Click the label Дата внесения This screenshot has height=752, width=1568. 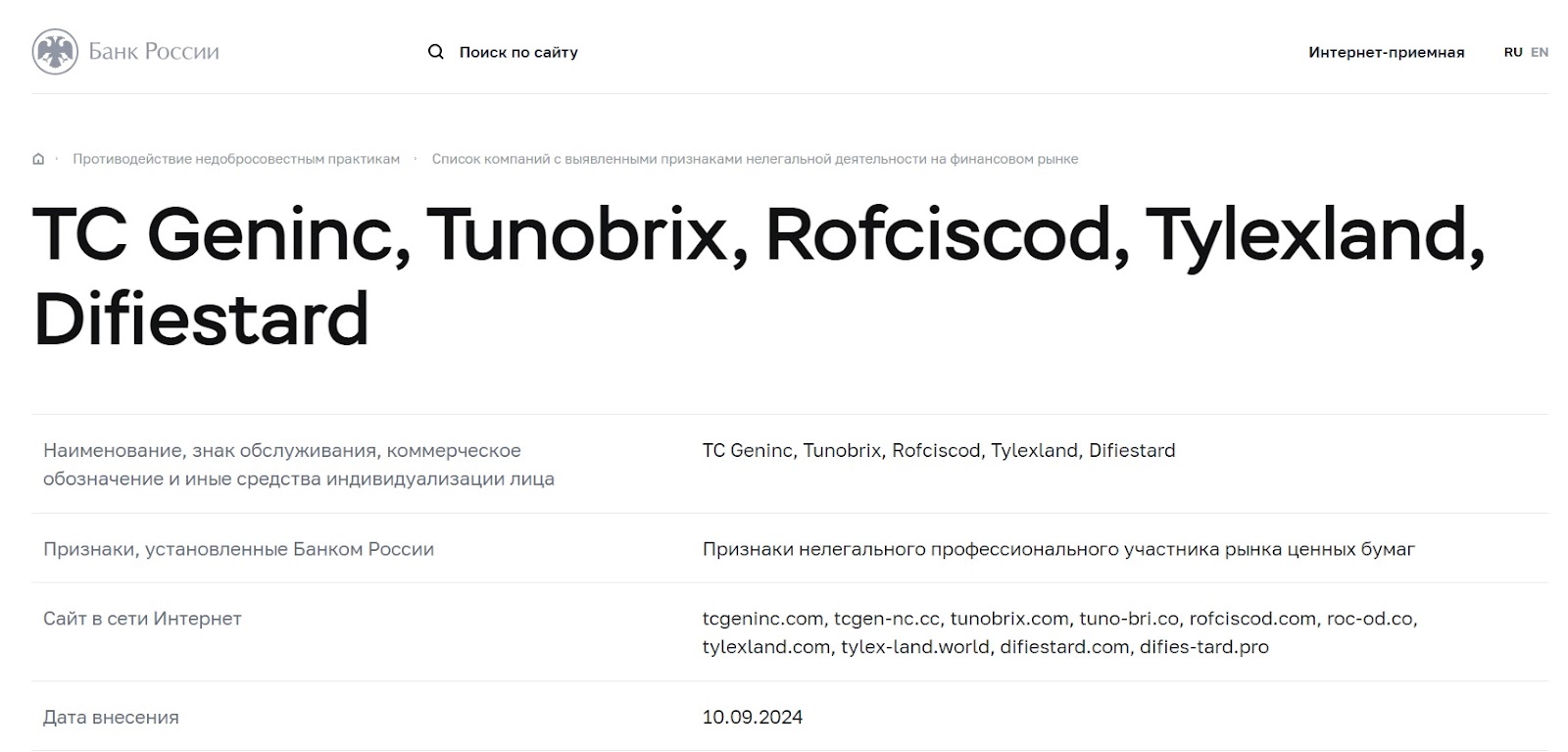111,718
